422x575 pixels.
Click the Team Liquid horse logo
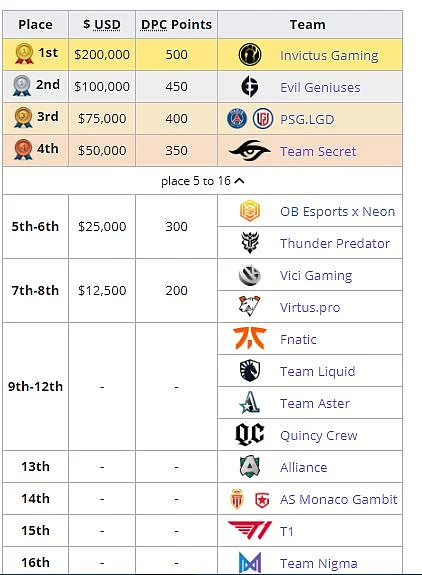tap(250, 370)
